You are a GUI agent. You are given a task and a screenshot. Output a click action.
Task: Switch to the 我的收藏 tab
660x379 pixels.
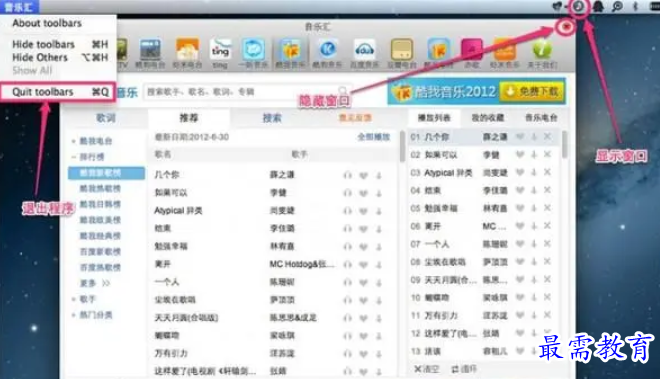(x=488, y=118)
